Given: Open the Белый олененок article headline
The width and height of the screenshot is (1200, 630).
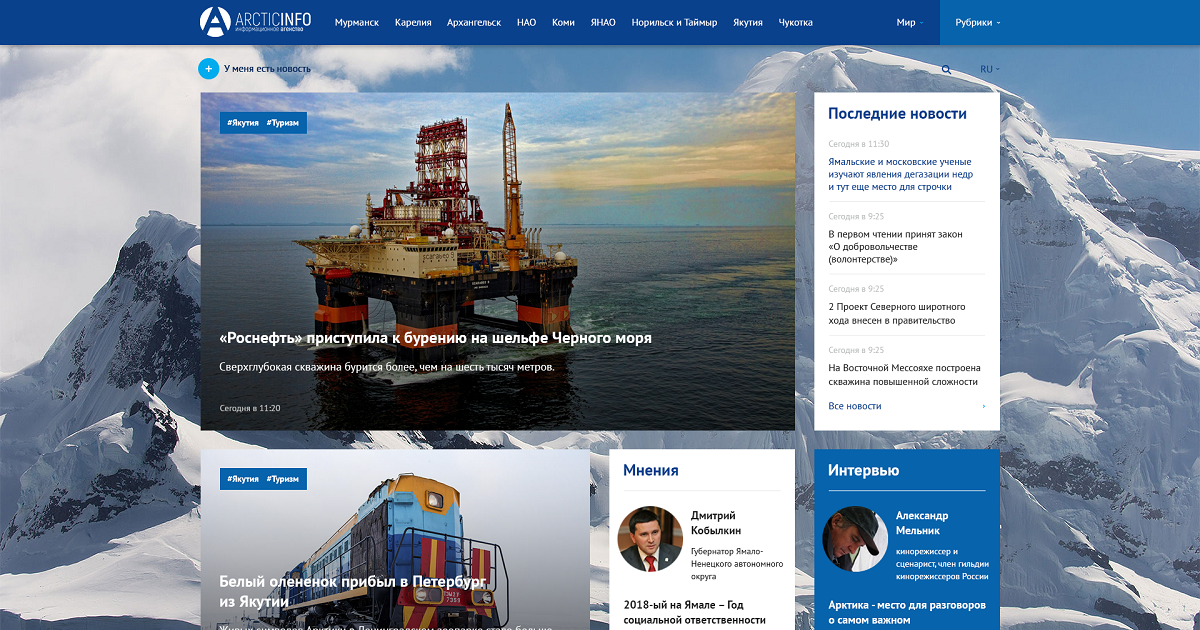Looking at the screenshot, I should [x=354, y=591].
